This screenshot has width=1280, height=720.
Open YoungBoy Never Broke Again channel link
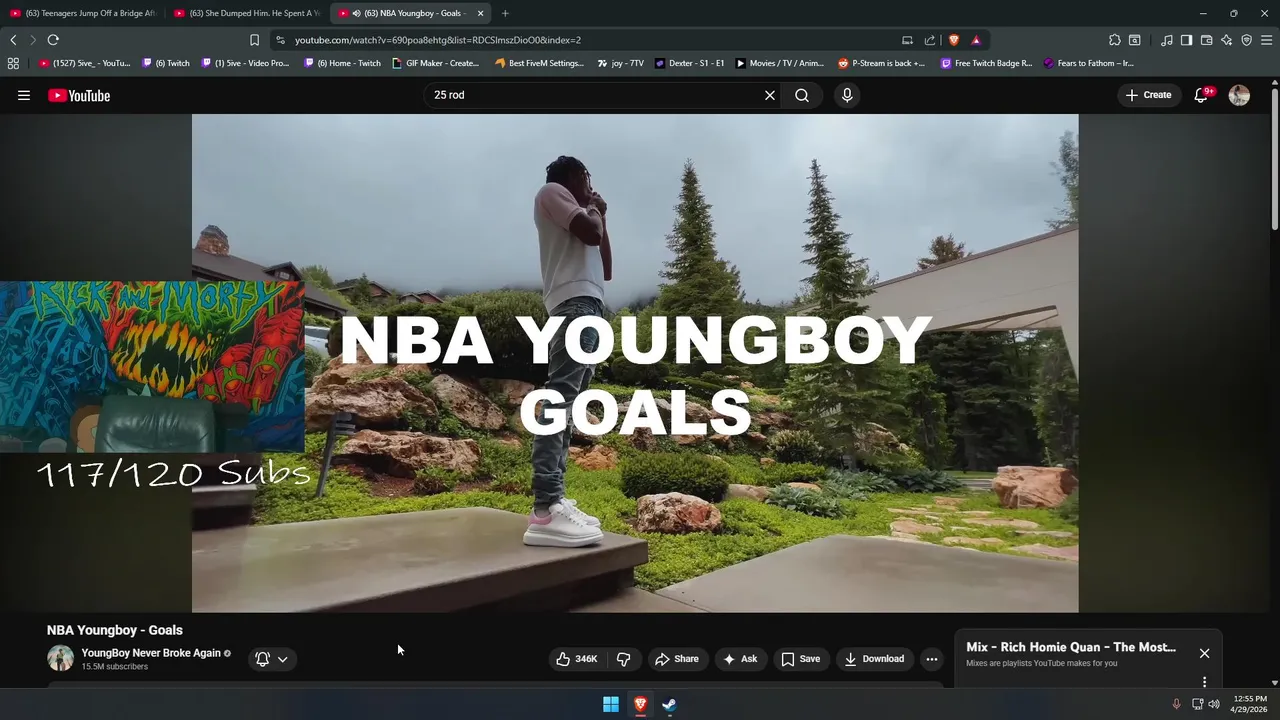point(151,653)
